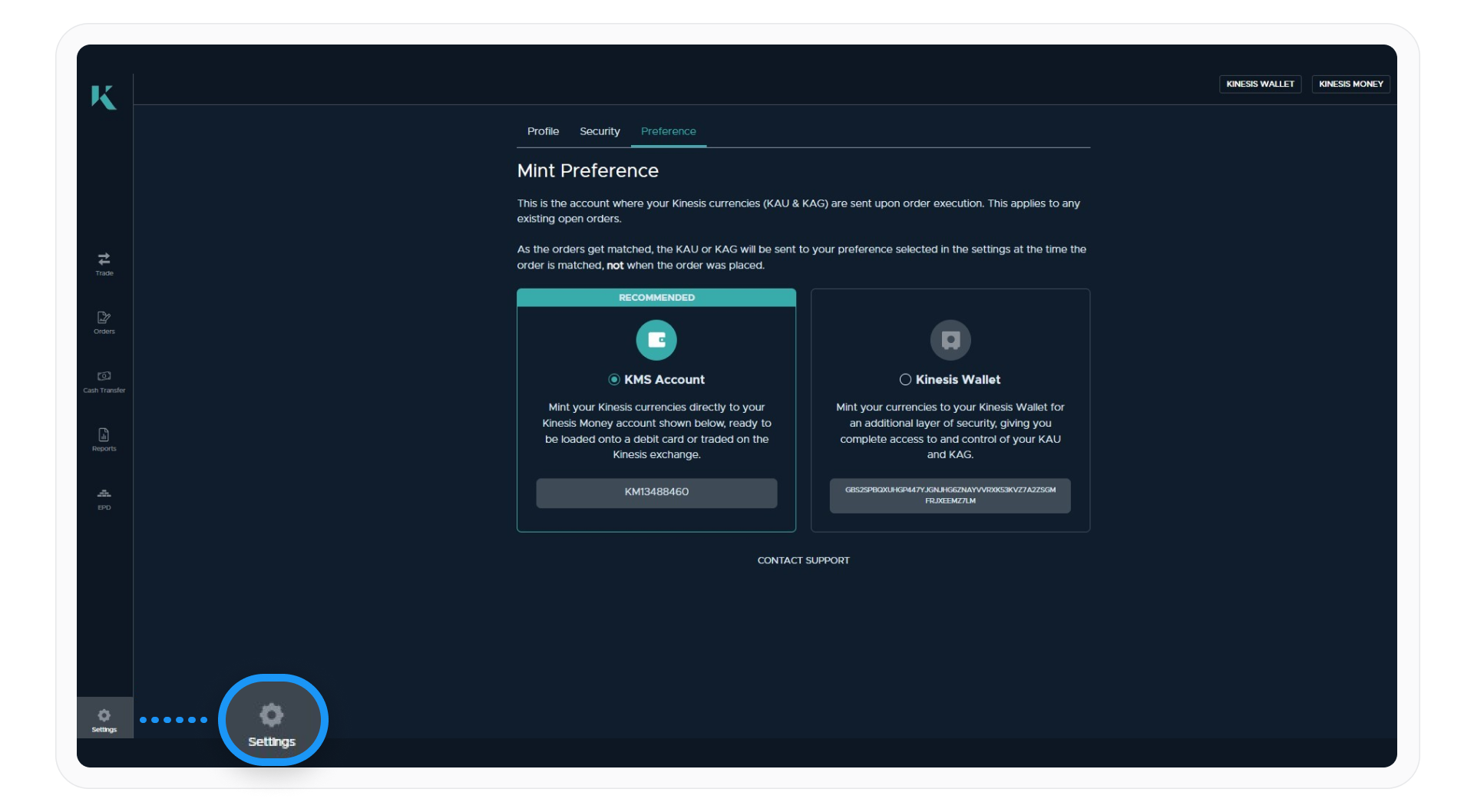1474x812 pixels.
Task: Switch to the Preference tab
Action: point(669,131)
